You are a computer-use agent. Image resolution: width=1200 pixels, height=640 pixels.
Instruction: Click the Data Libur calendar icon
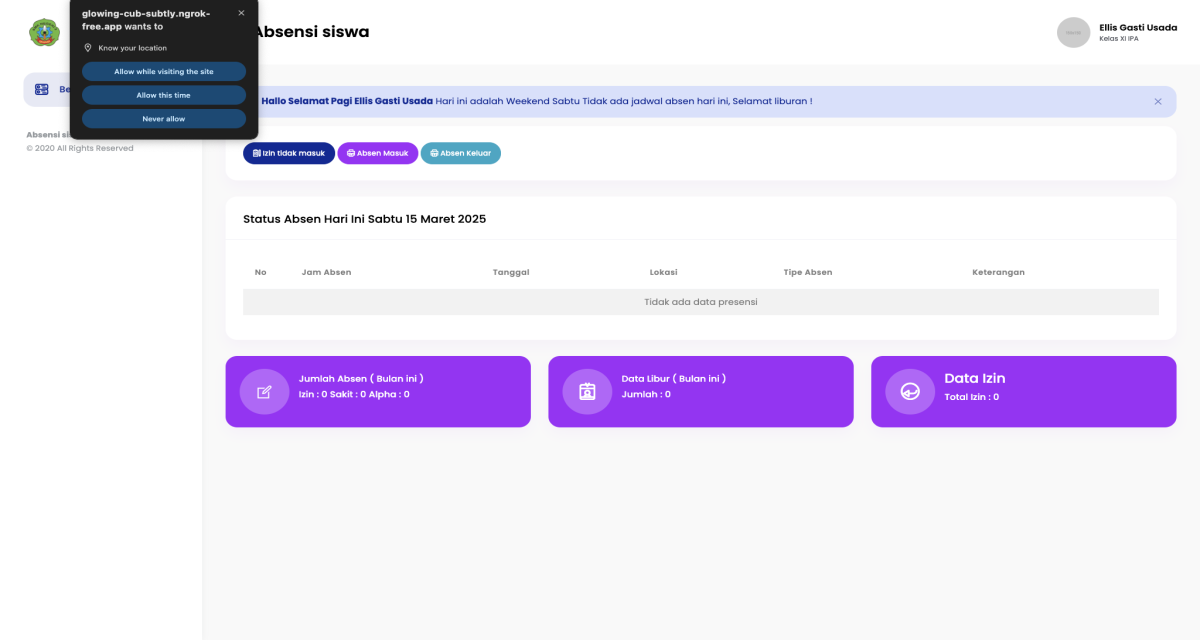tap(587, 392)
